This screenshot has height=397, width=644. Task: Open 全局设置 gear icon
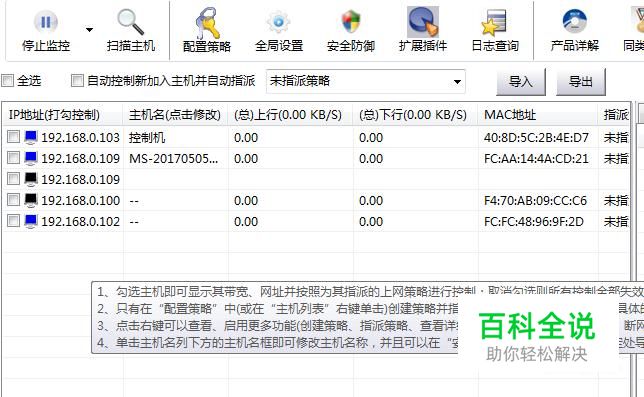point(278,22)
